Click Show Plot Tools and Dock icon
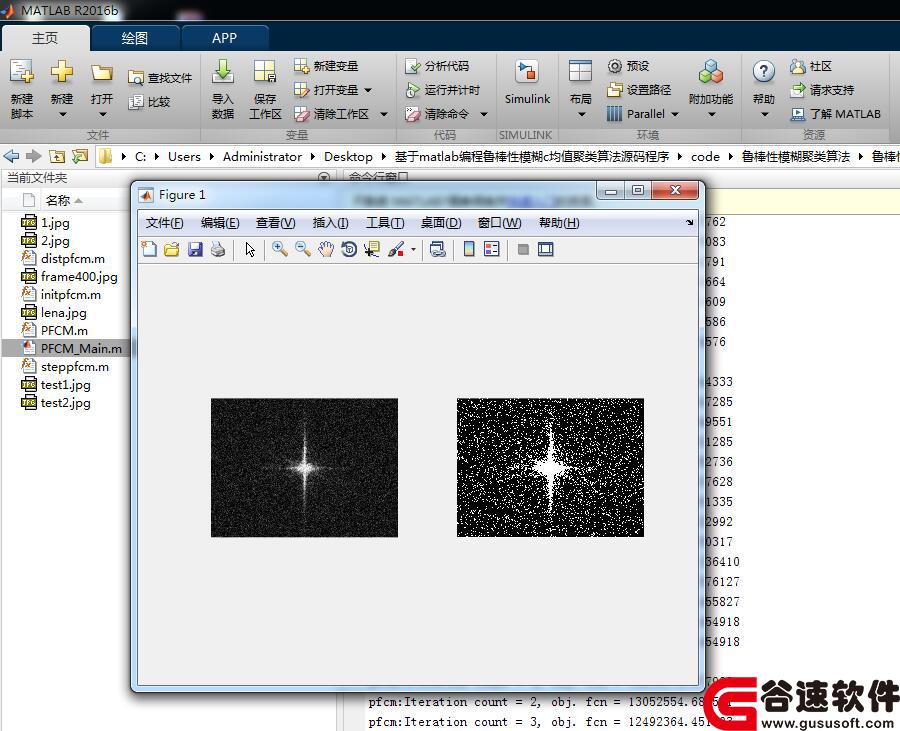Viewport: 900px width, 731px height. click(546, 250)
